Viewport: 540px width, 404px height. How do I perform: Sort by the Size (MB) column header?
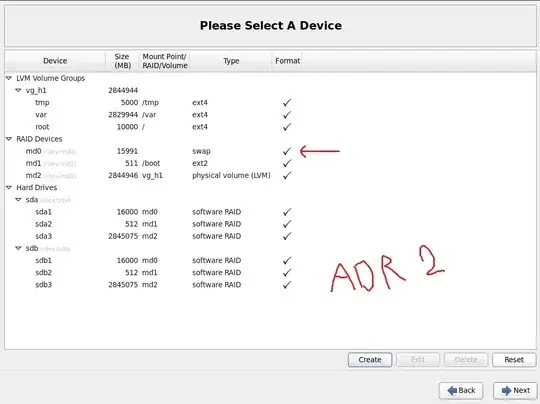[x=122, y=61]
